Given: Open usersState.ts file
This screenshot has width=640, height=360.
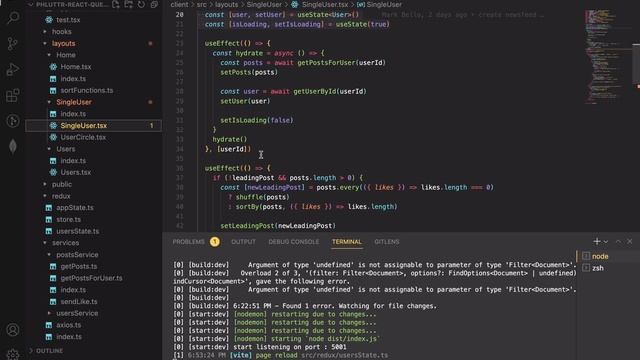Looking at the screenshot, I should click(78, 231).
